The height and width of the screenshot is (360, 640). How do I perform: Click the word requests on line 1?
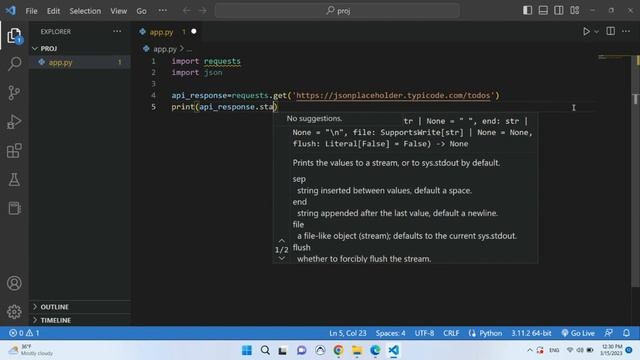pos(222,61)
